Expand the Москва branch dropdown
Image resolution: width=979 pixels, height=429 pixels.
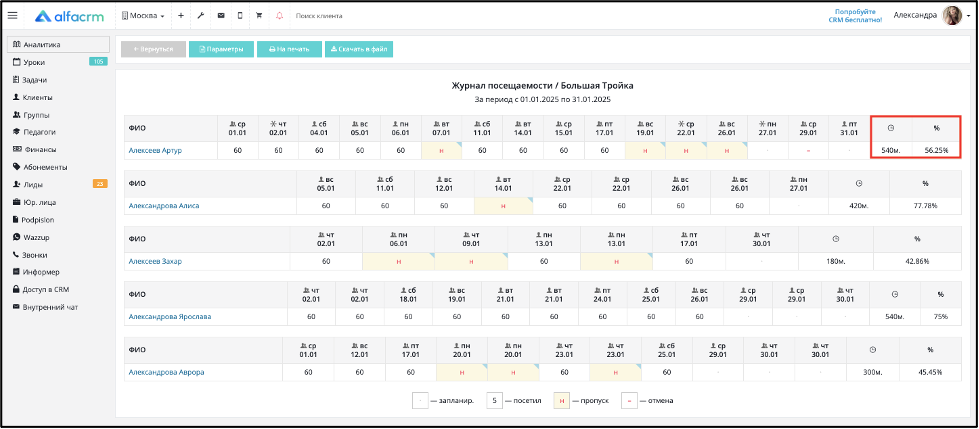[143, 16]
